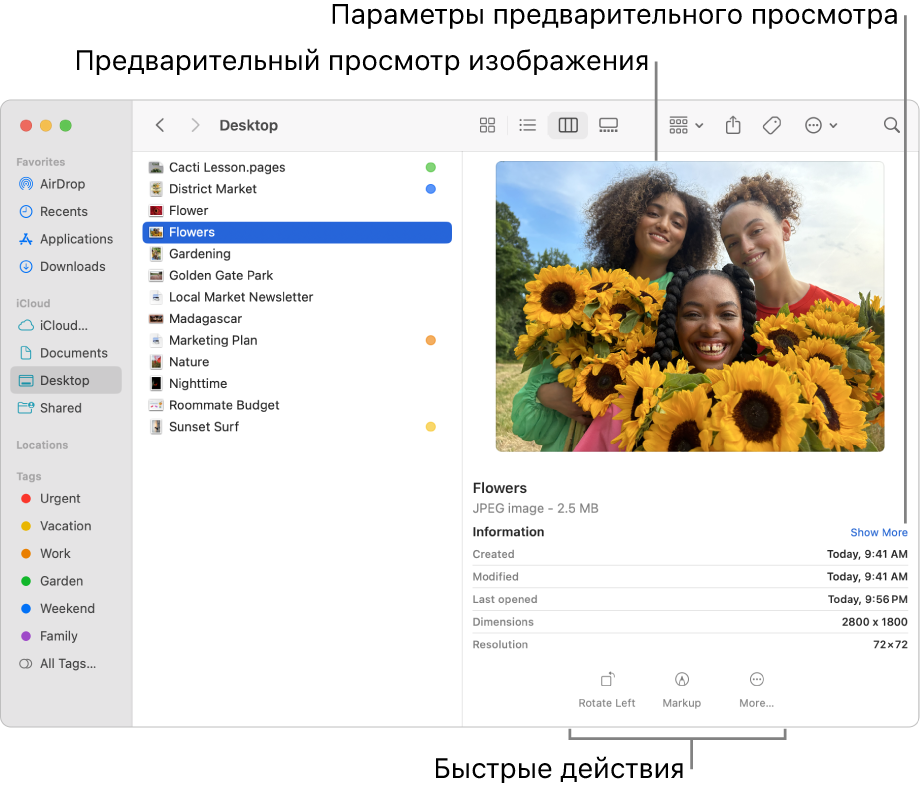Open iCloud Drive in sidebar
This screenshot has width=923, height=790.
(66, 326)
